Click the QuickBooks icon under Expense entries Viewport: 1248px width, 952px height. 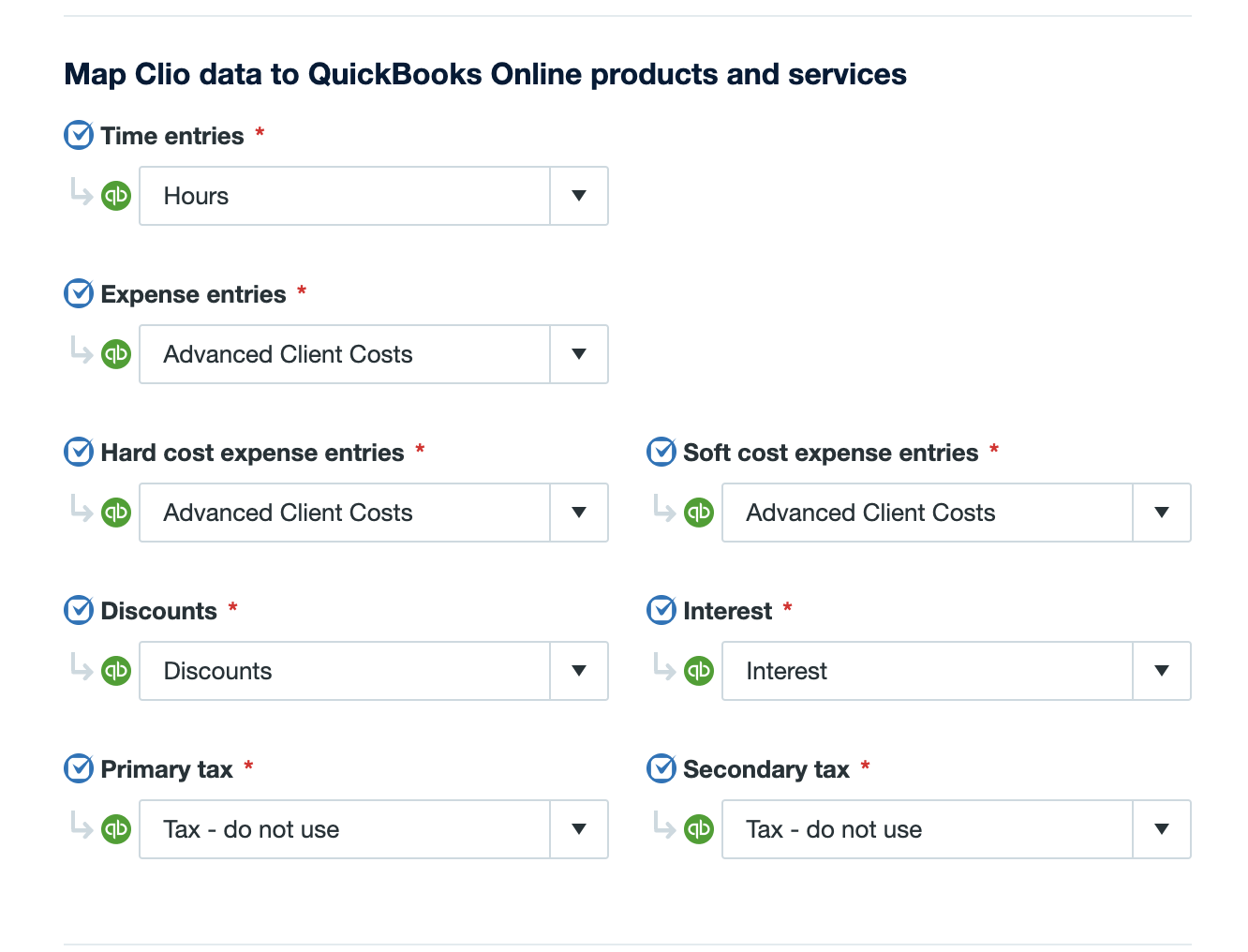(x=116, y=354)
